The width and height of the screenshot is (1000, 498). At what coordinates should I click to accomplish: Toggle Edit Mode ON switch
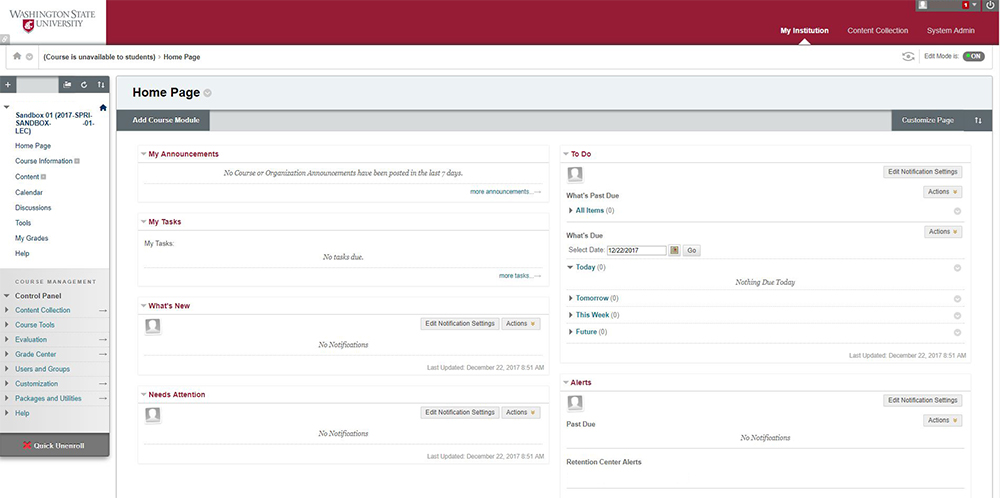[974, 56]
